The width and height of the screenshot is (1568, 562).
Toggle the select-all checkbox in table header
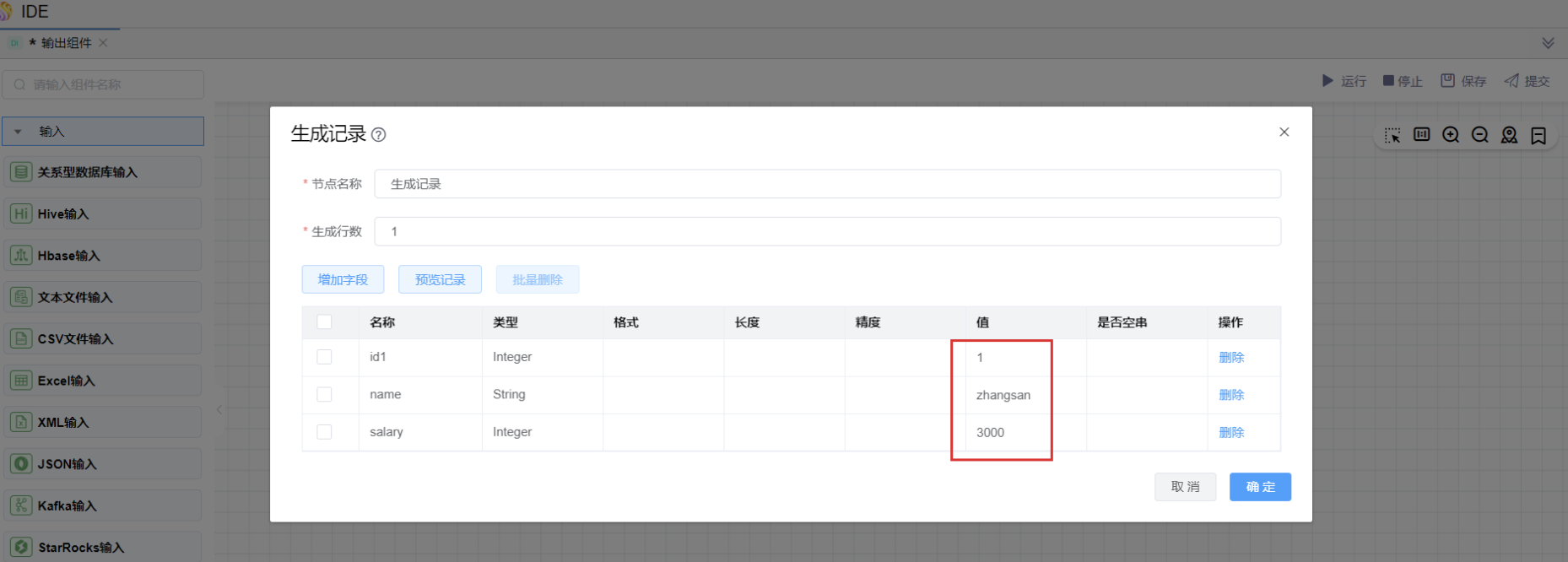coord(324,322)
